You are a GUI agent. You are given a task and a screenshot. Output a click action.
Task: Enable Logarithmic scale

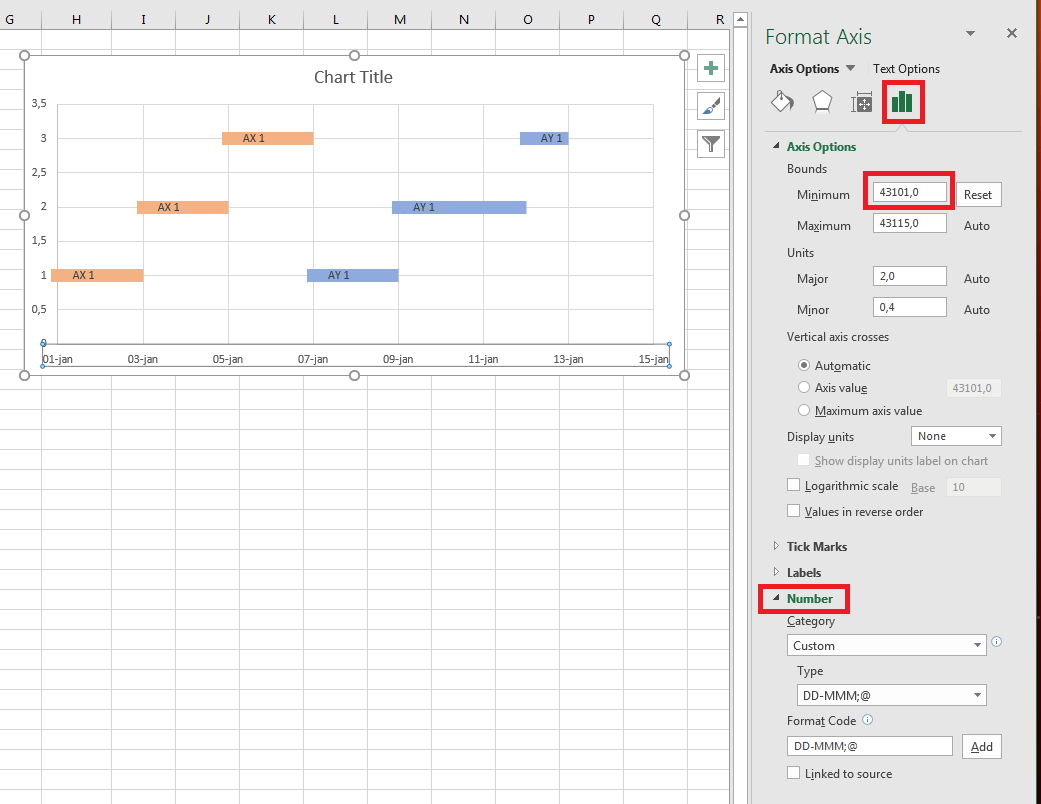pyautogui.click(x=792, y=486)
